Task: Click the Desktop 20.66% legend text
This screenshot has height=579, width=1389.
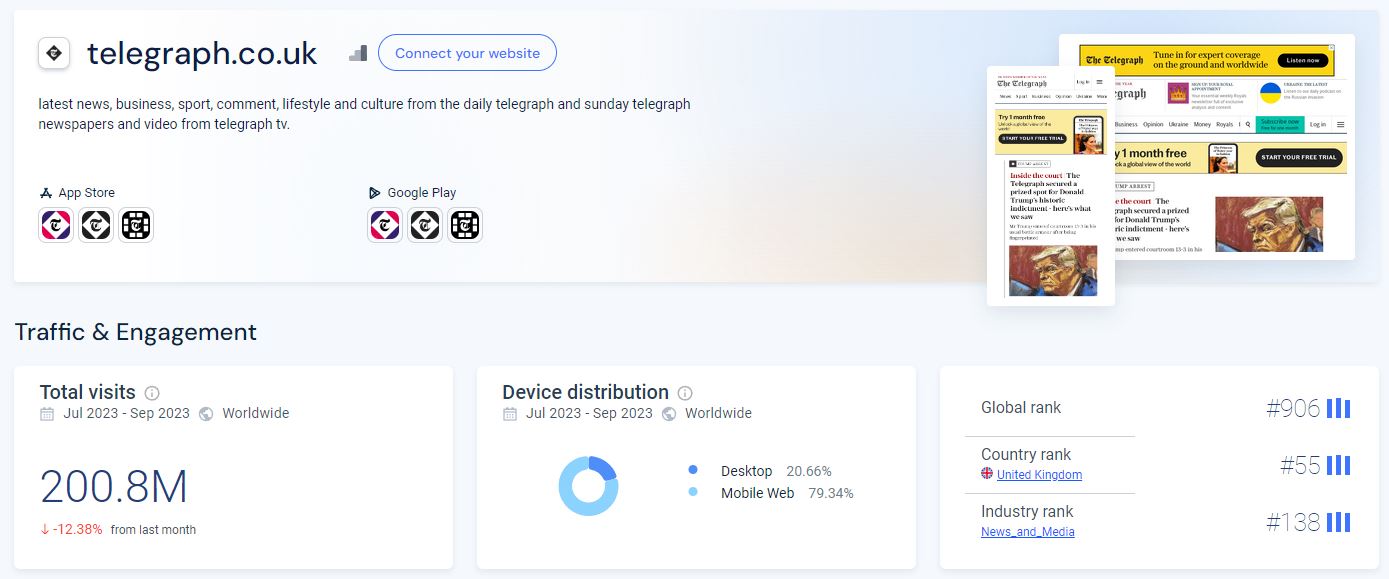Action: pyautogui.click(x=776, y=471)
